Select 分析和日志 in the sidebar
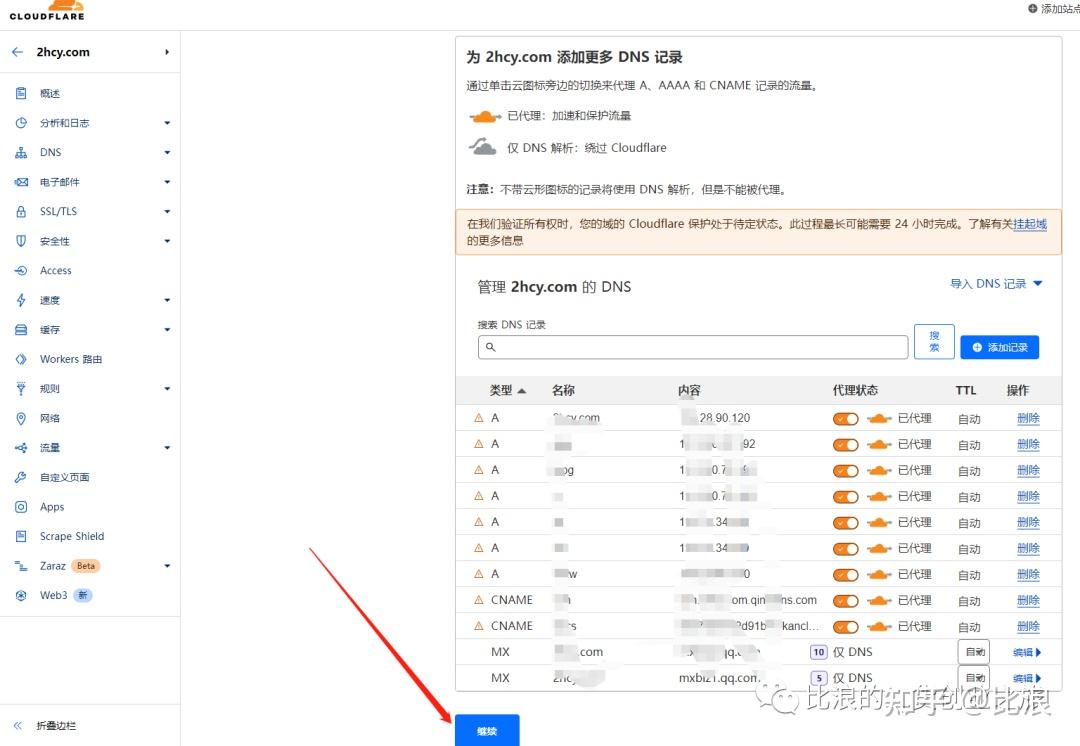The width and height of the screenshot is (1080, 746). pyautogui.click(x=57, y=122)
